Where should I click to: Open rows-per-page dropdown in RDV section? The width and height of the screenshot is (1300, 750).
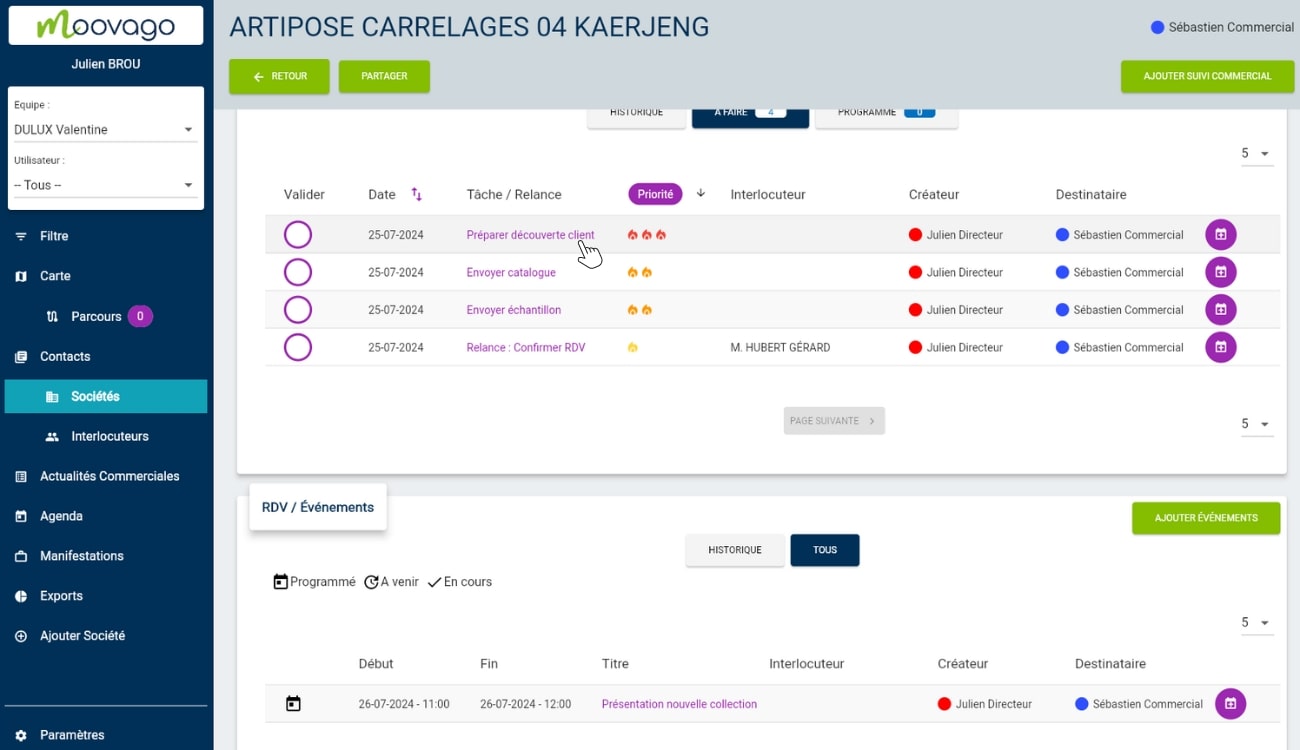[x=1256, y=623]
